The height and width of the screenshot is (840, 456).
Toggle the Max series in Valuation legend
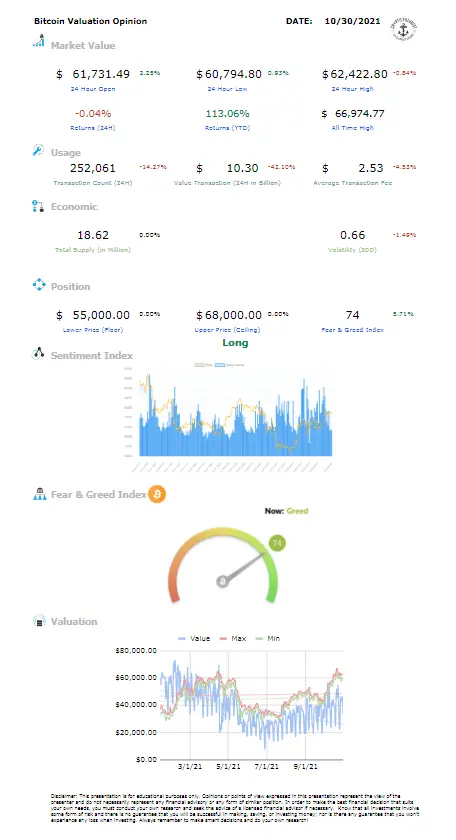(233, 639)
